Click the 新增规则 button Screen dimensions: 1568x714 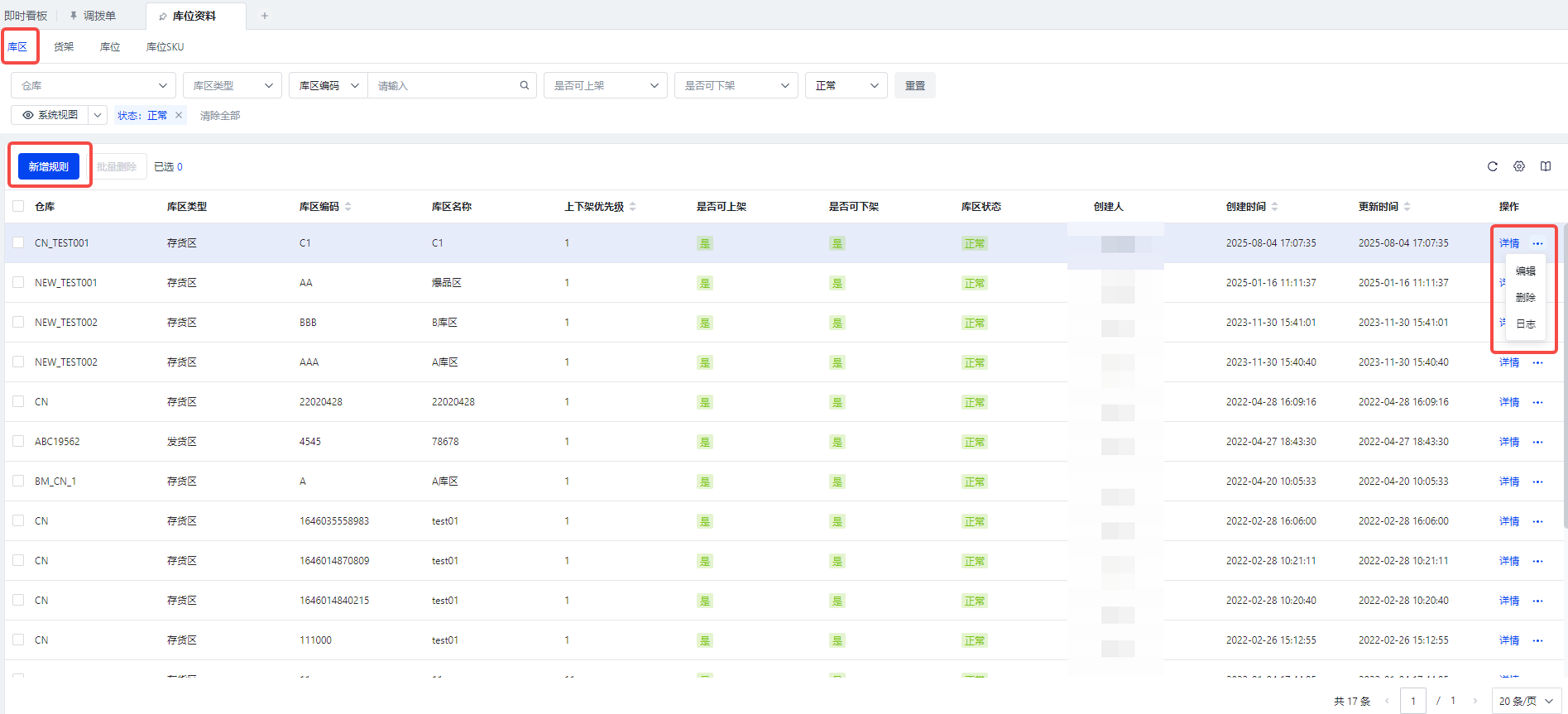coord(49,166)
